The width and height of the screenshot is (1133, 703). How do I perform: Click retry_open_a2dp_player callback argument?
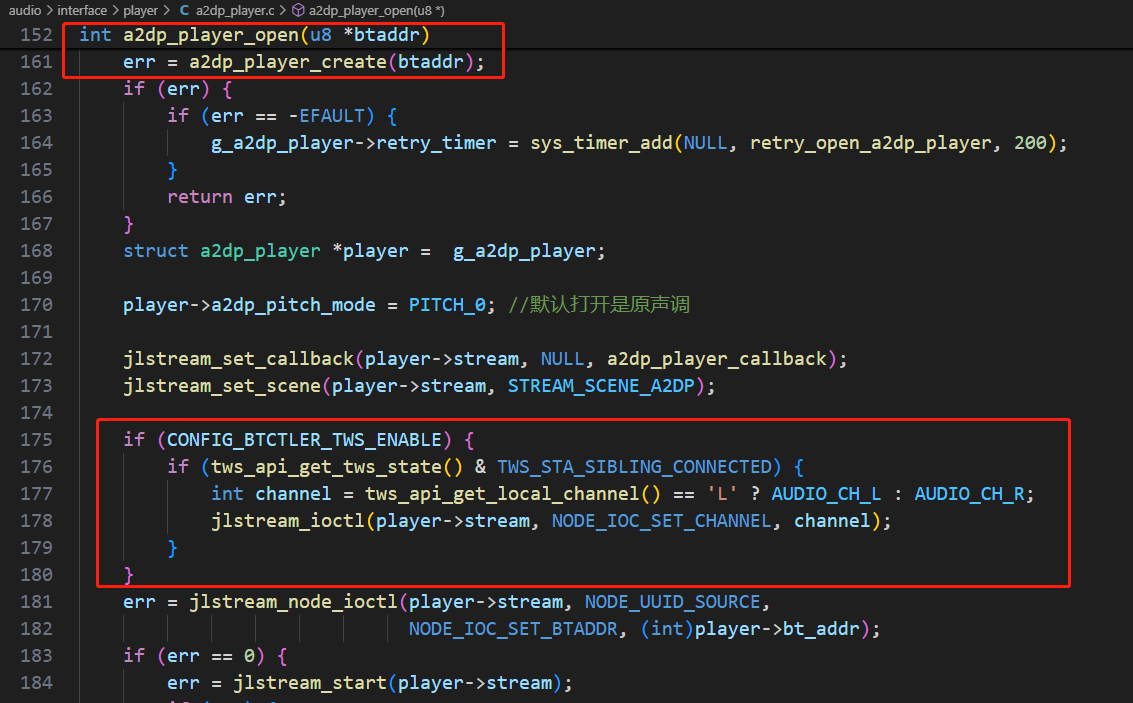click(871, 143)
